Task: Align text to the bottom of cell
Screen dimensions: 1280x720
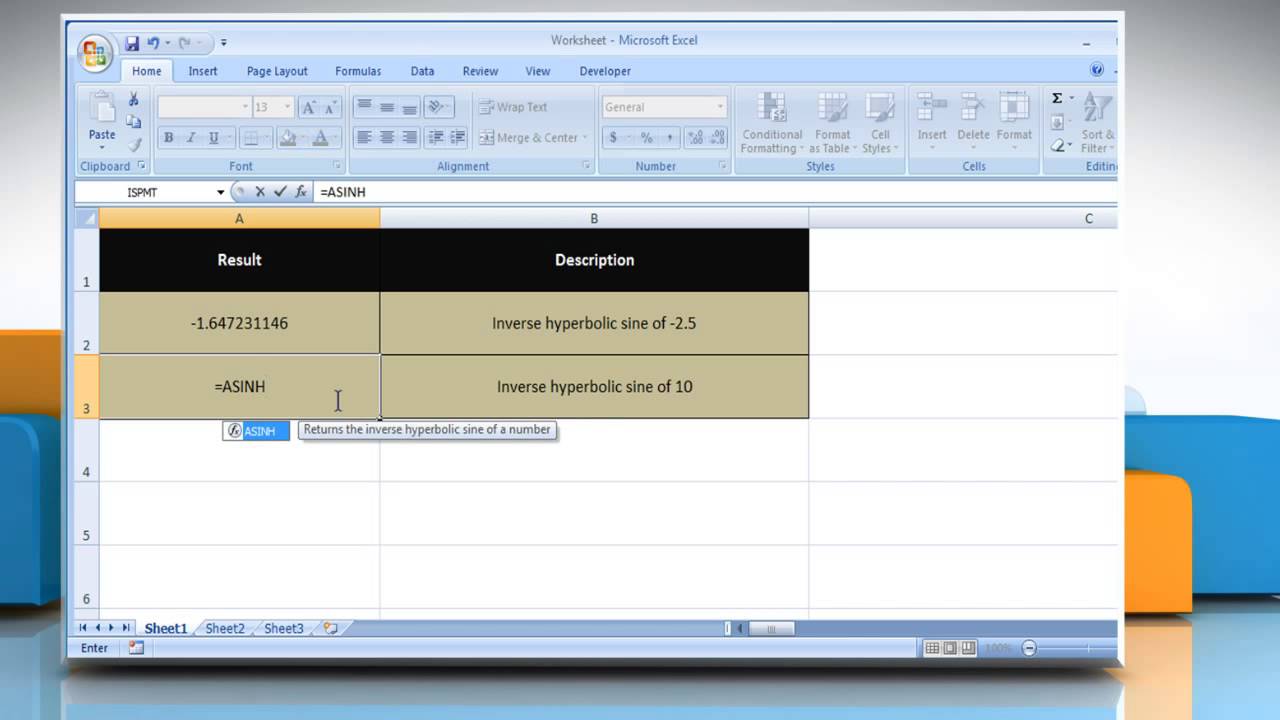Action: coord(408,107)
